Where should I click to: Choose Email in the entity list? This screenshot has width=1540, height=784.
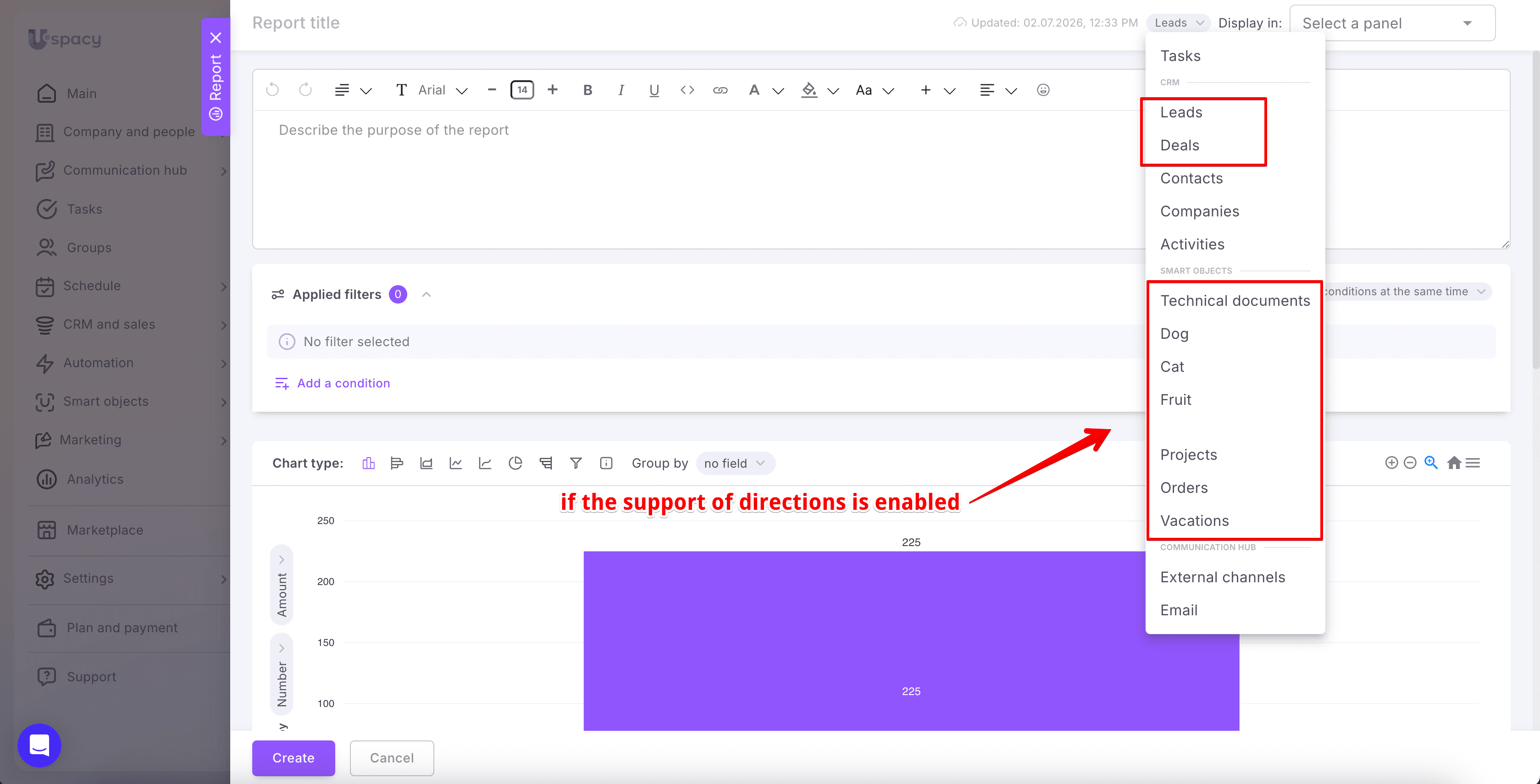click(1235, 610)
